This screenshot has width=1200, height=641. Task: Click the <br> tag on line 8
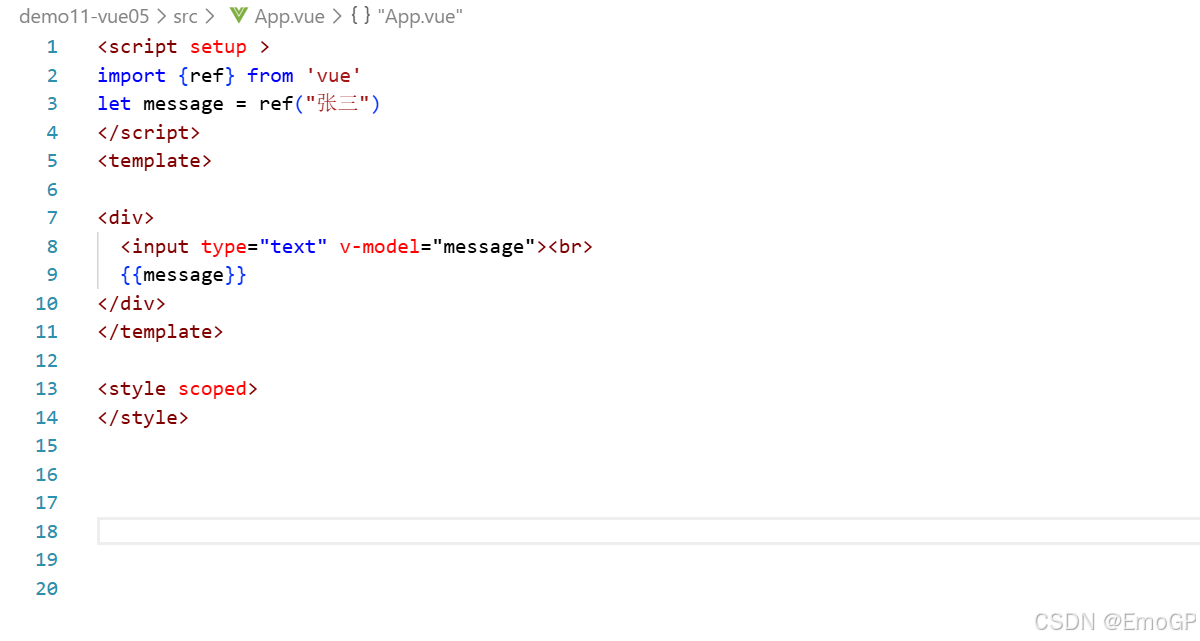[x=570, y=246]
